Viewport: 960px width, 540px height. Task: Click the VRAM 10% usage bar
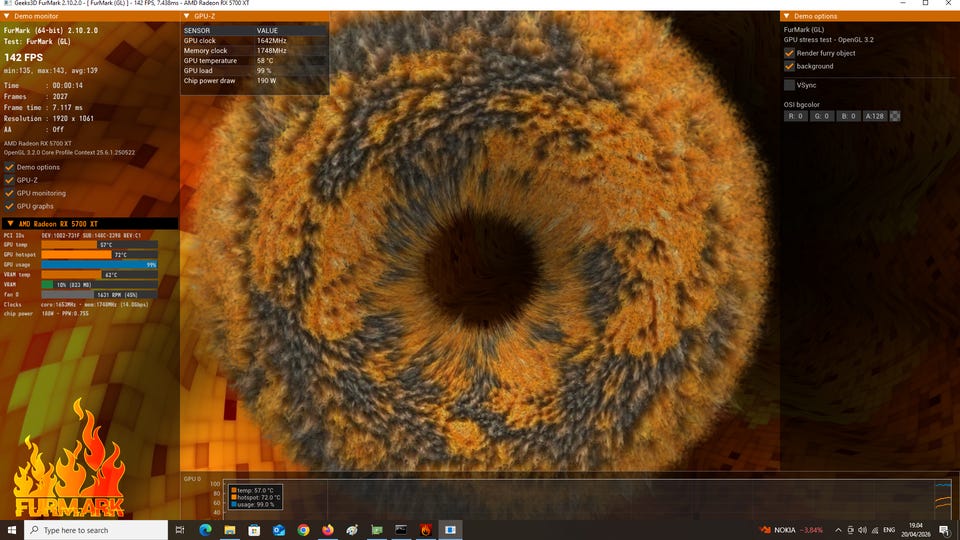point(99,285)
